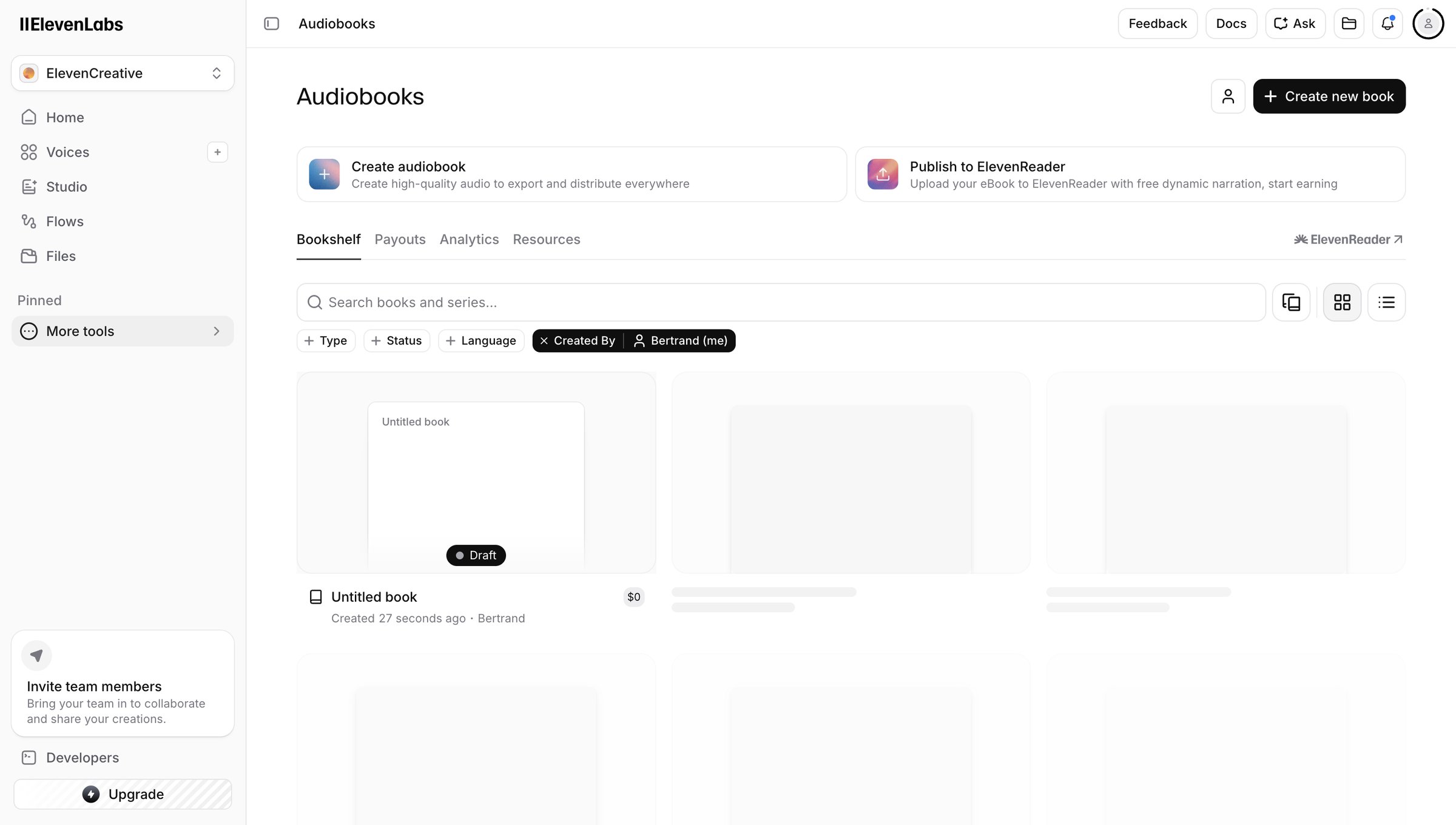The image size is (1456, 825).
Task: Click the book icon beside Untitled book
Action: [316, 597]
